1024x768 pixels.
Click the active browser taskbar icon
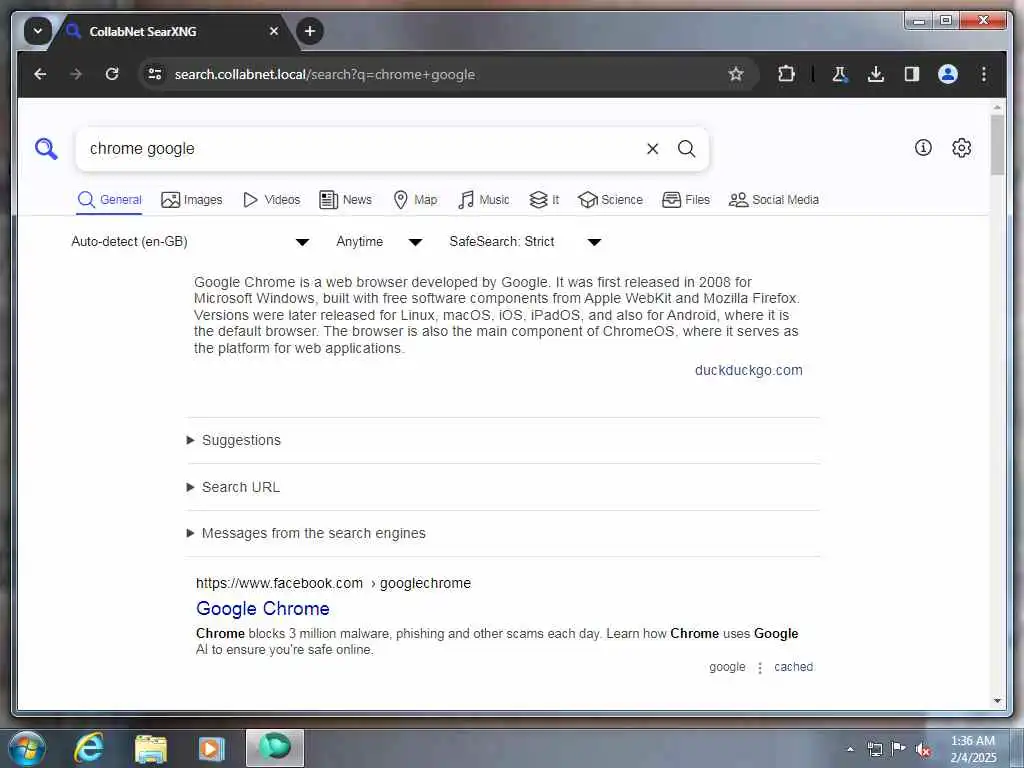pyautogui.click(x=275, y=748)
